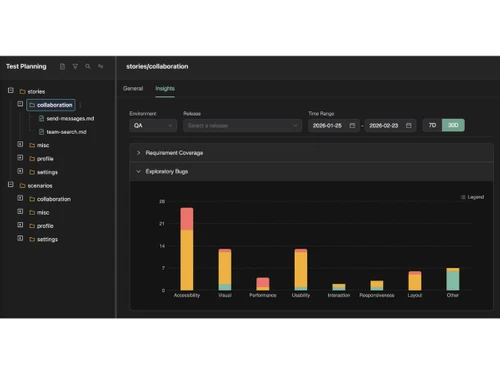
Task: Toggle the chart Legend
Action: pyautogui.click(x=472, y=197)
